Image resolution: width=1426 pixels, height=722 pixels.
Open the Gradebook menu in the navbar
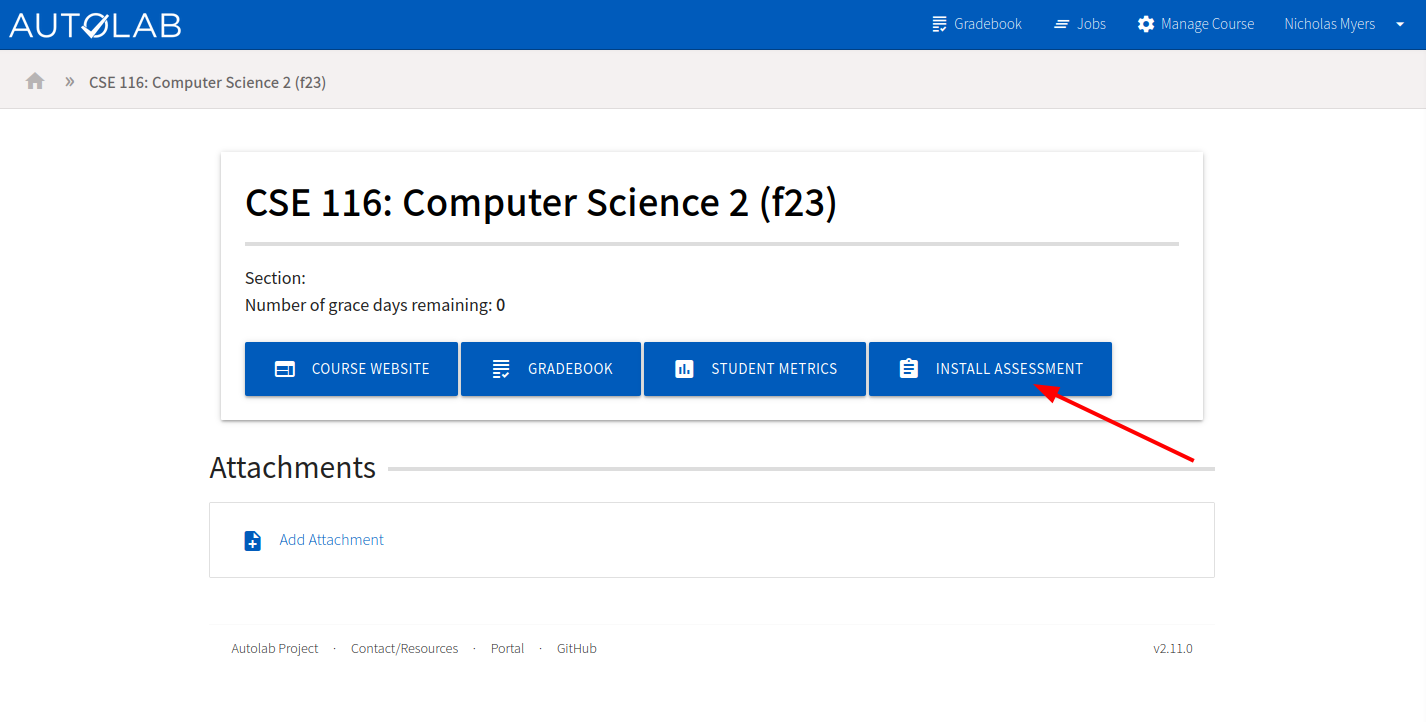976,24
